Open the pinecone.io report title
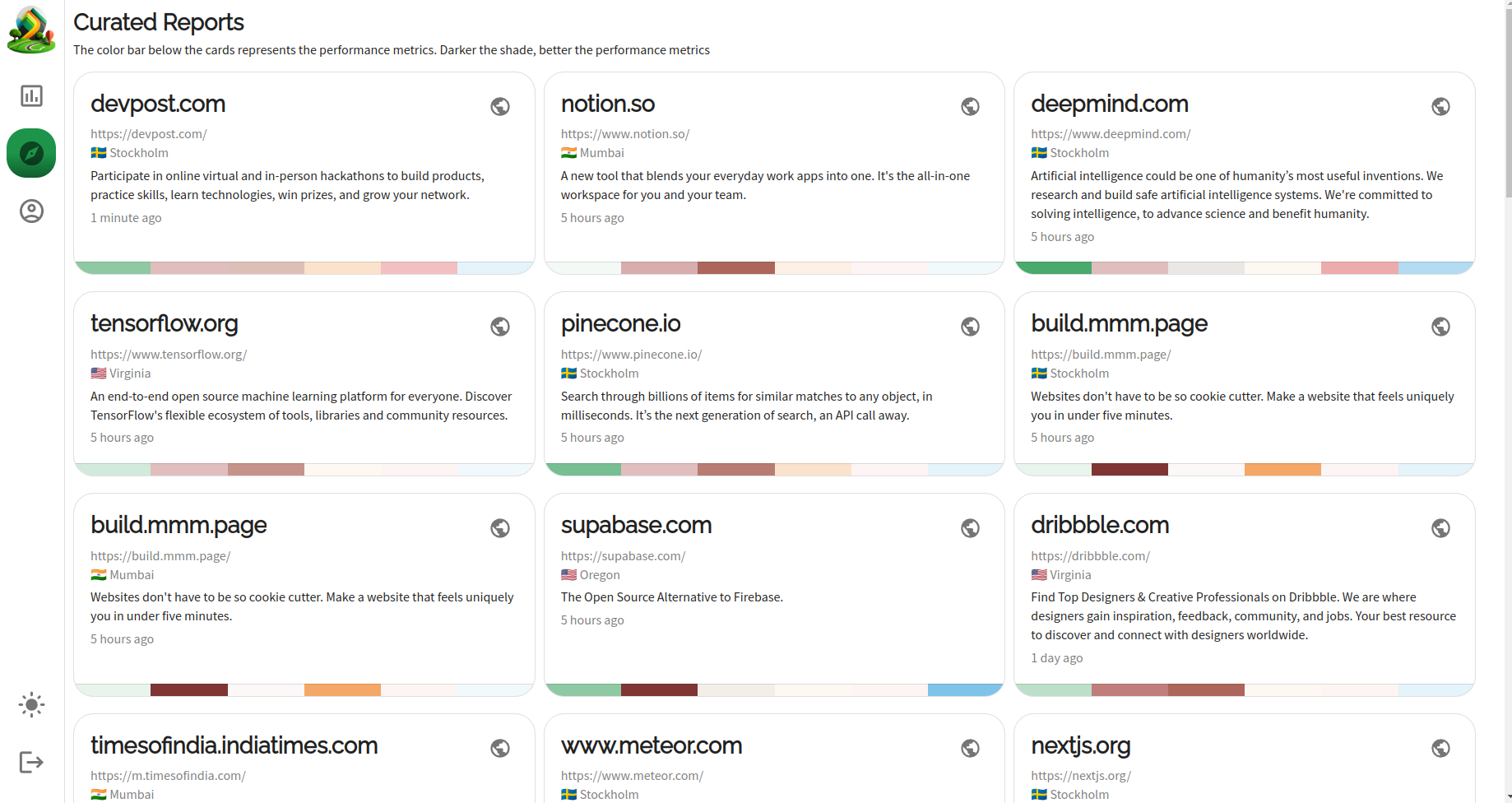Viewport: 1512px width, 803px height. coord(621,323)
